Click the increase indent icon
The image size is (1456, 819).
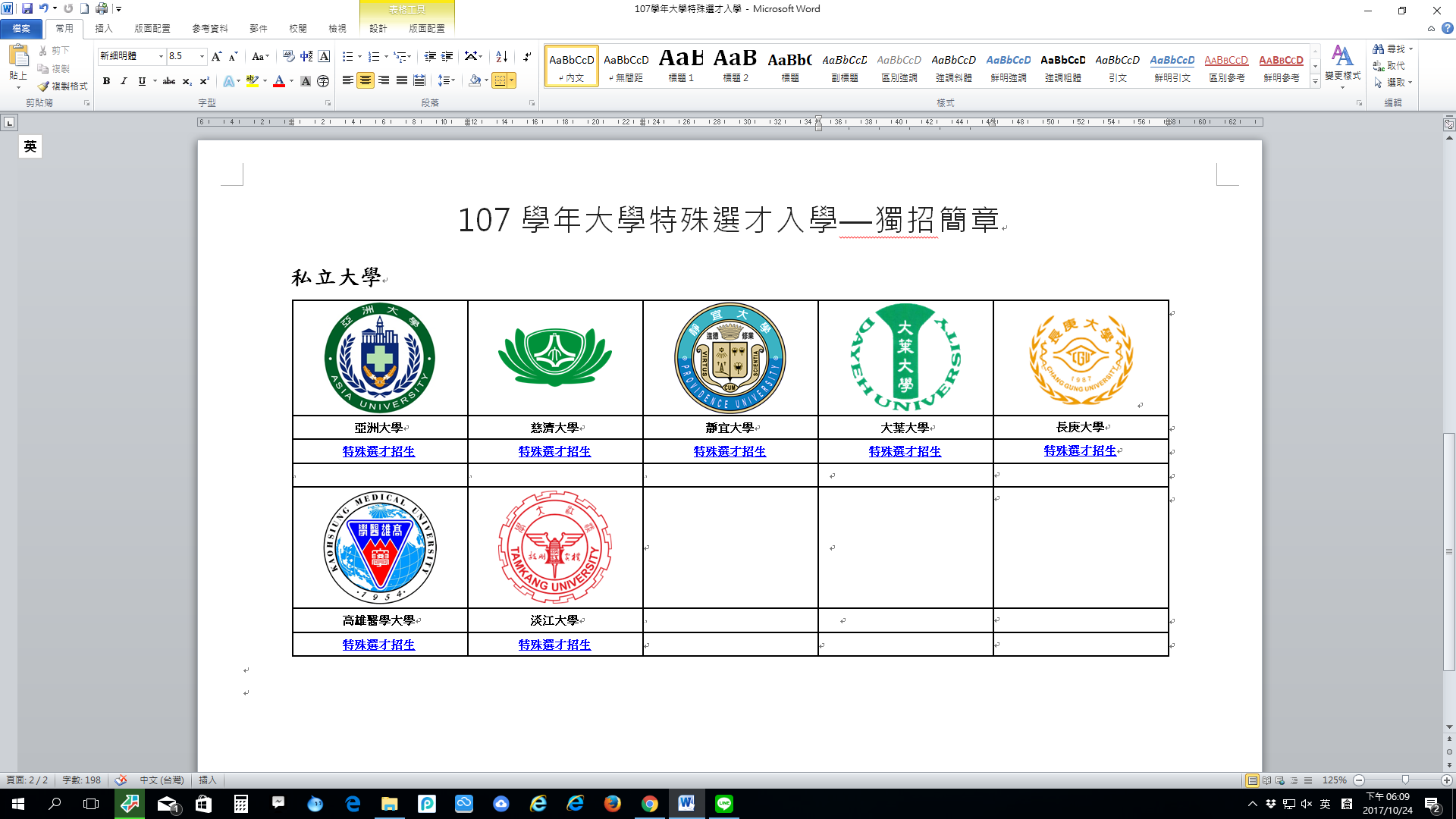[447, 56]
